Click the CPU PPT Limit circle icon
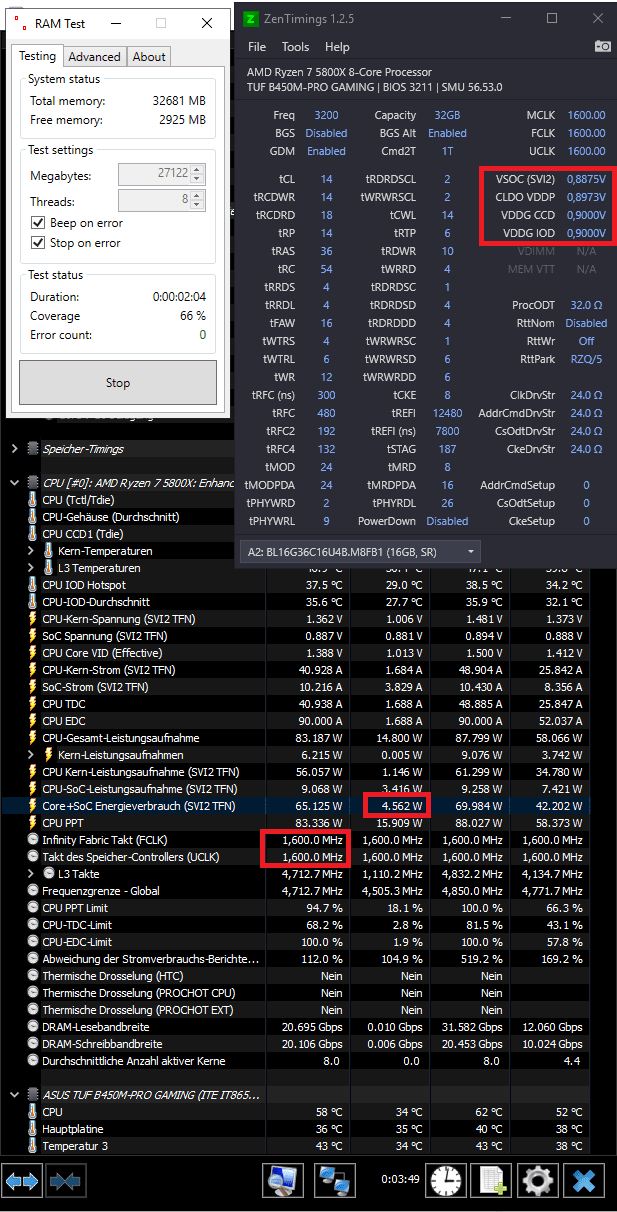This screenshot has height=1212, width=617. (x=34, y=908)
